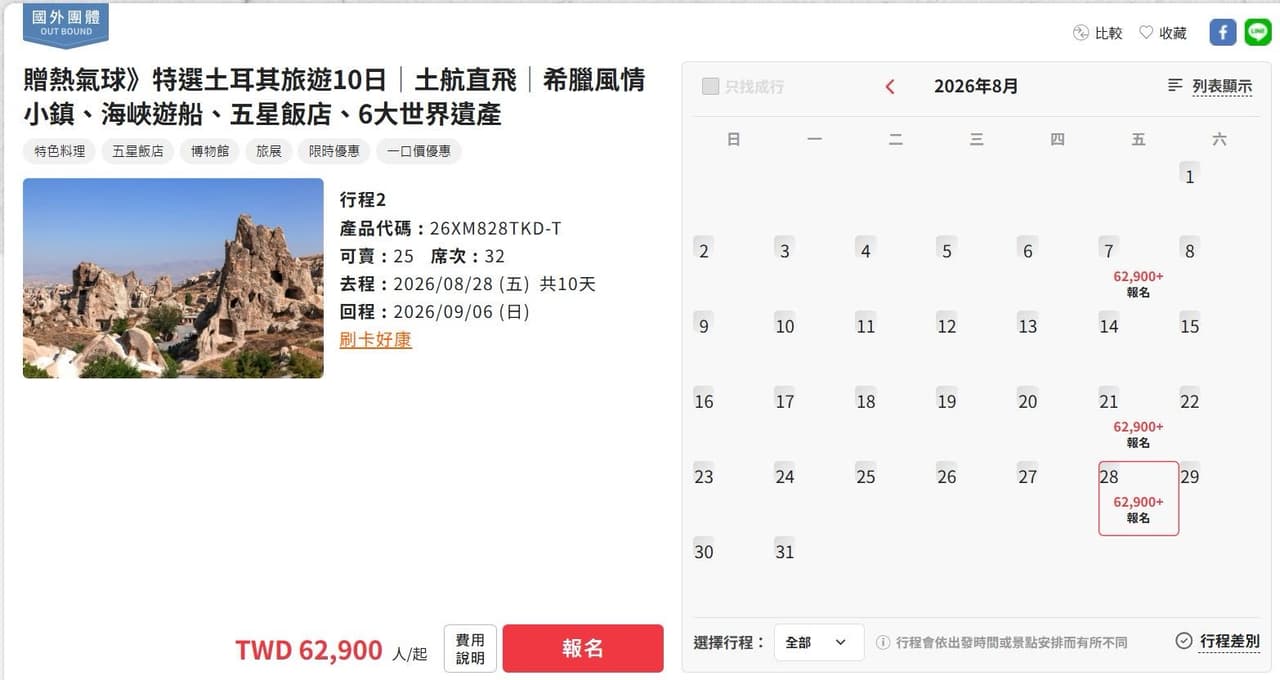1280x680 pixels.
Task: Open the 刷卡好康 credit card offers link
Action: click(376, 339)
